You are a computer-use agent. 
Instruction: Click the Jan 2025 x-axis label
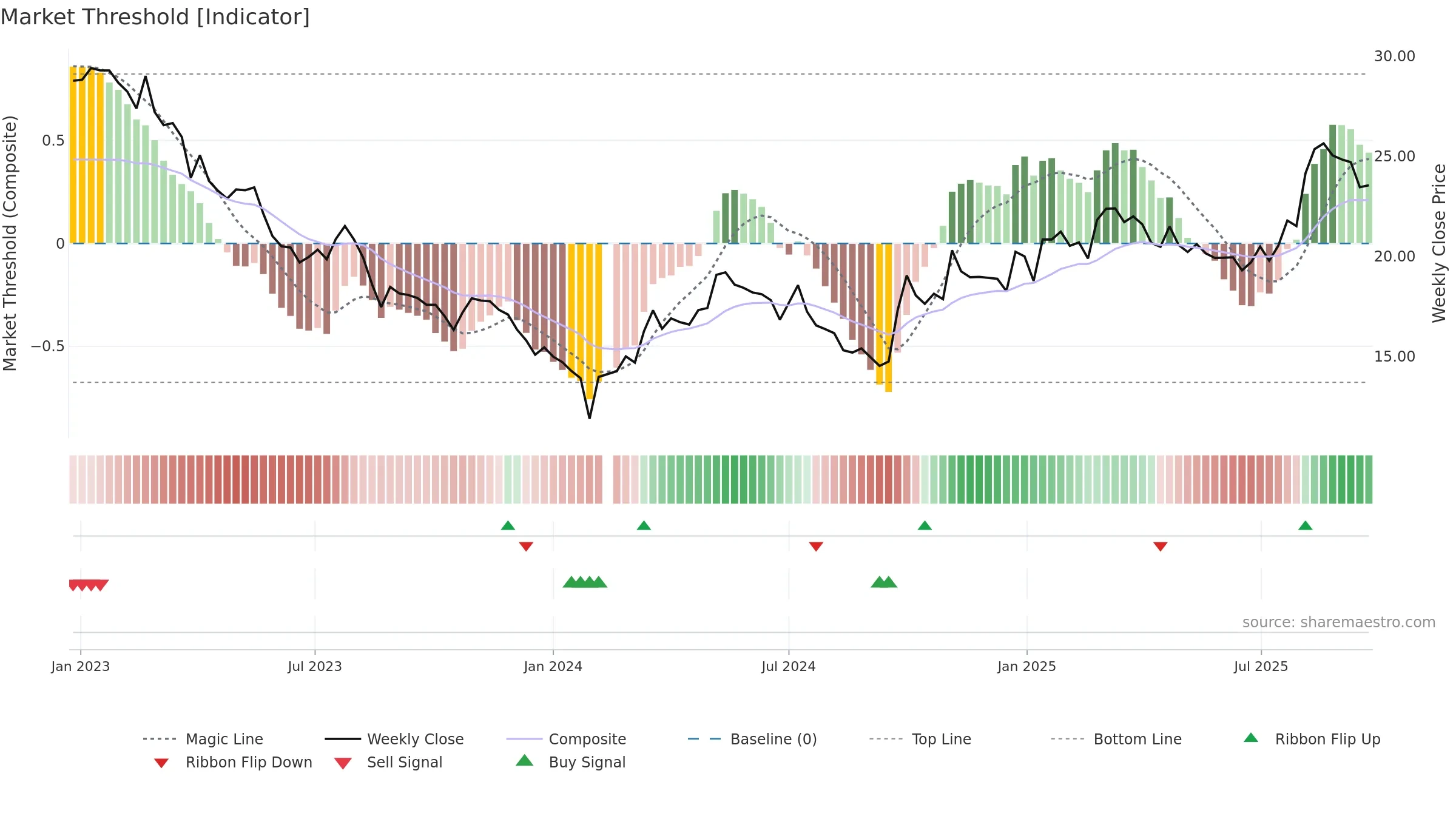(1027, 667)
